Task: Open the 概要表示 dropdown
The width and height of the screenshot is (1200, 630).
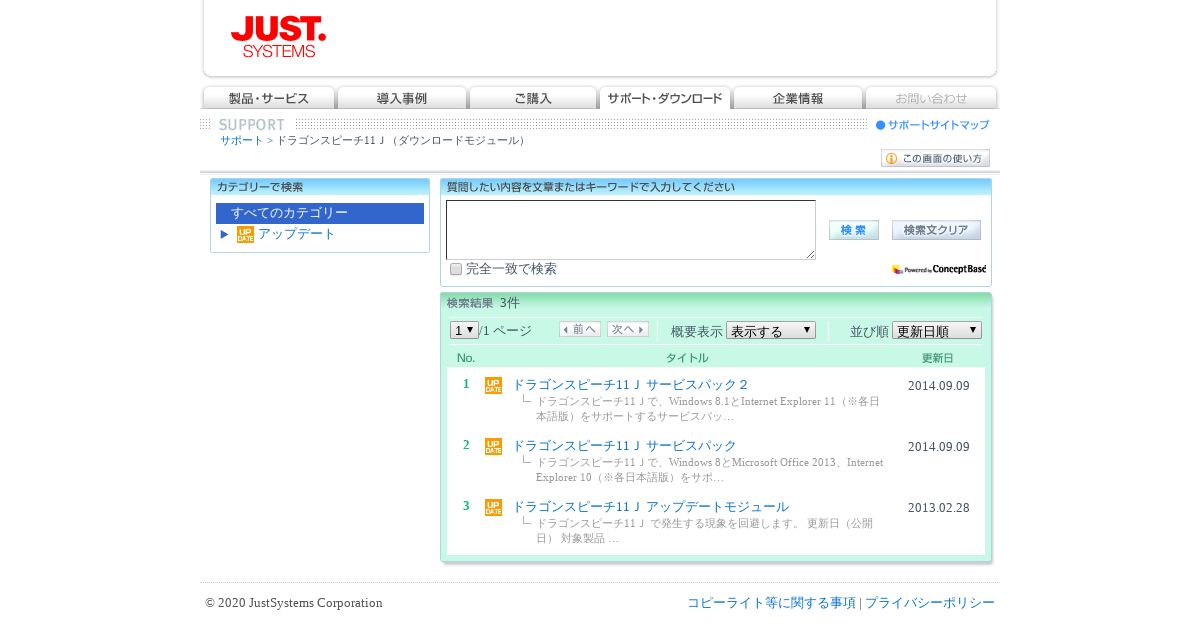Action: coord(771,330)
